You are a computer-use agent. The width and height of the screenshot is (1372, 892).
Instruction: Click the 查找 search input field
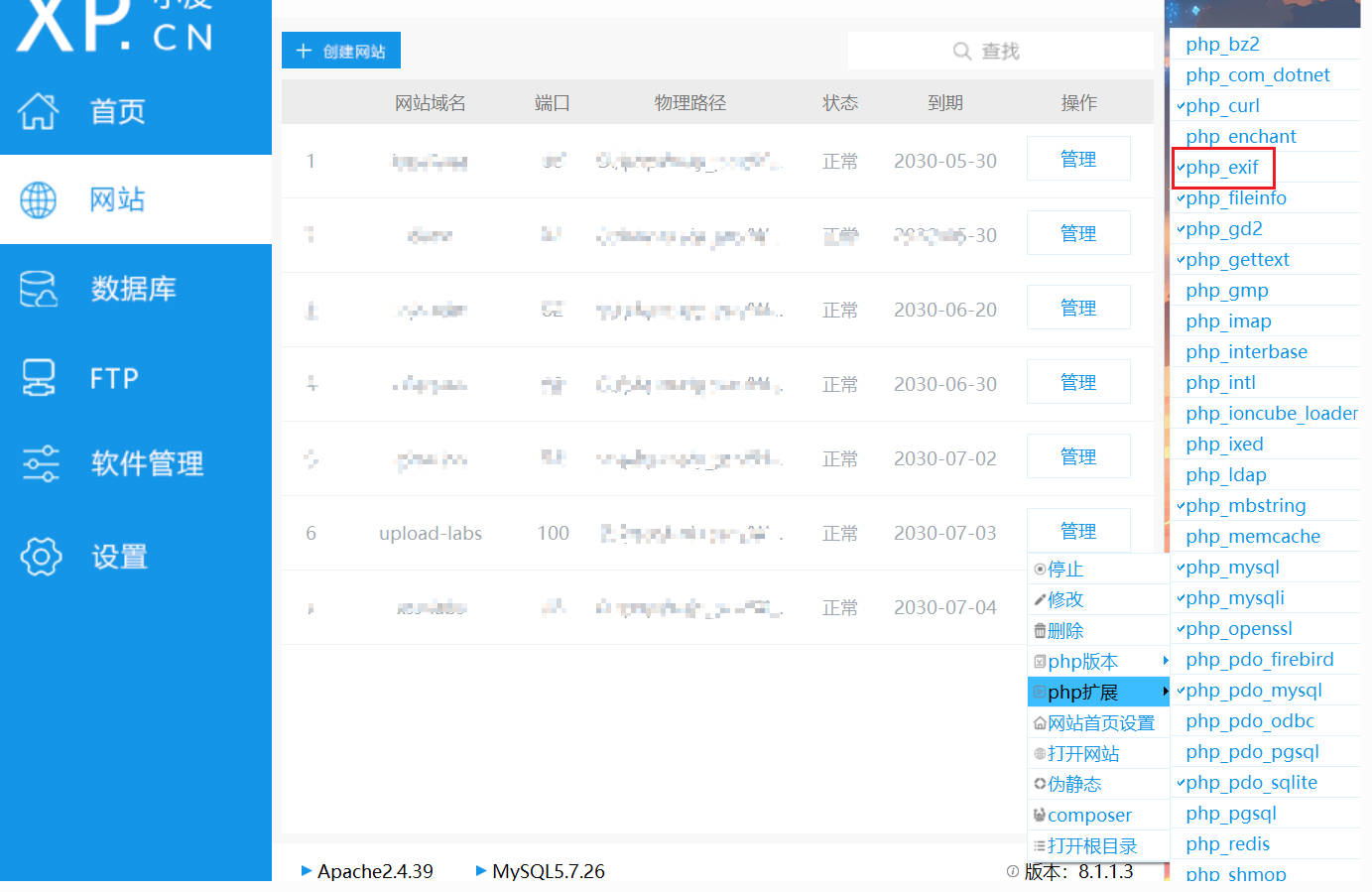(x=1000, y=51)
